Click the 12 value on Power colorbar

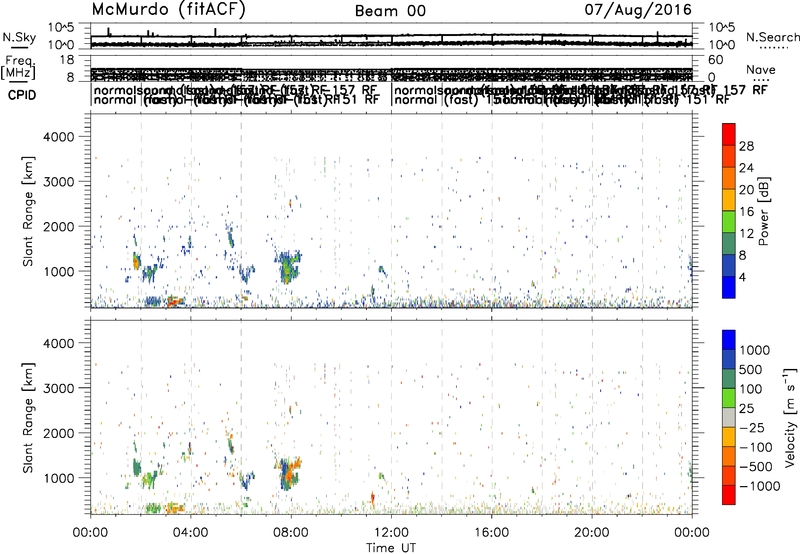point(746,234)
